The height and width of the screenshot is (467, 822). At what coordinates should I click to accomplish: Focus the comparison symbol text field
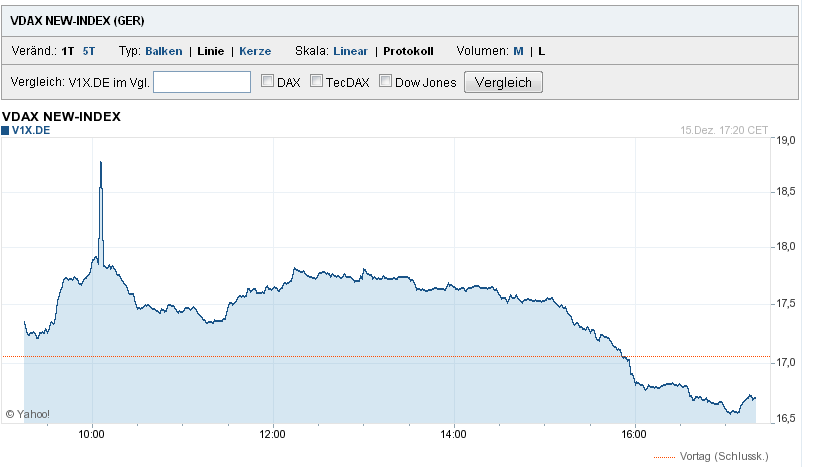202,82
